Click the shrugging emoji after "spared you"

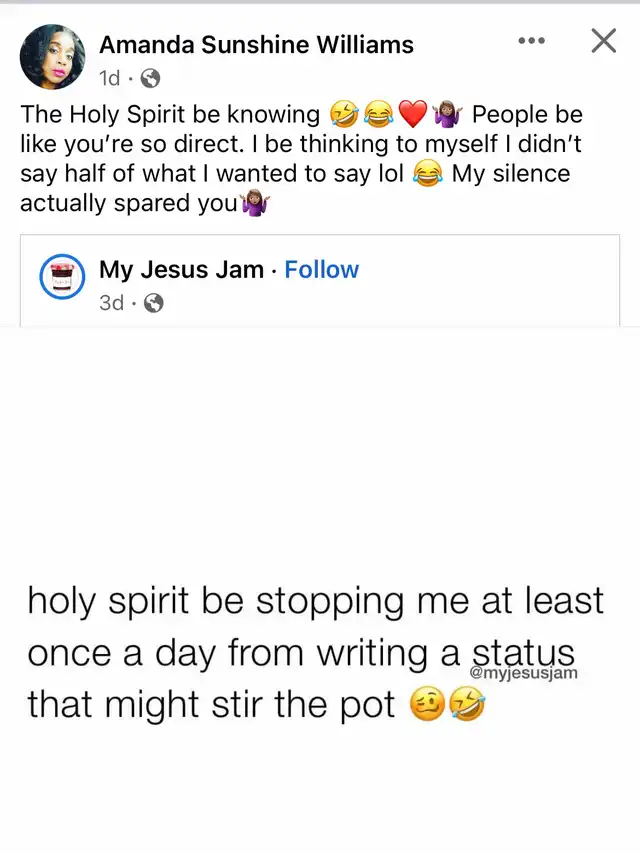tap(257, 204)
